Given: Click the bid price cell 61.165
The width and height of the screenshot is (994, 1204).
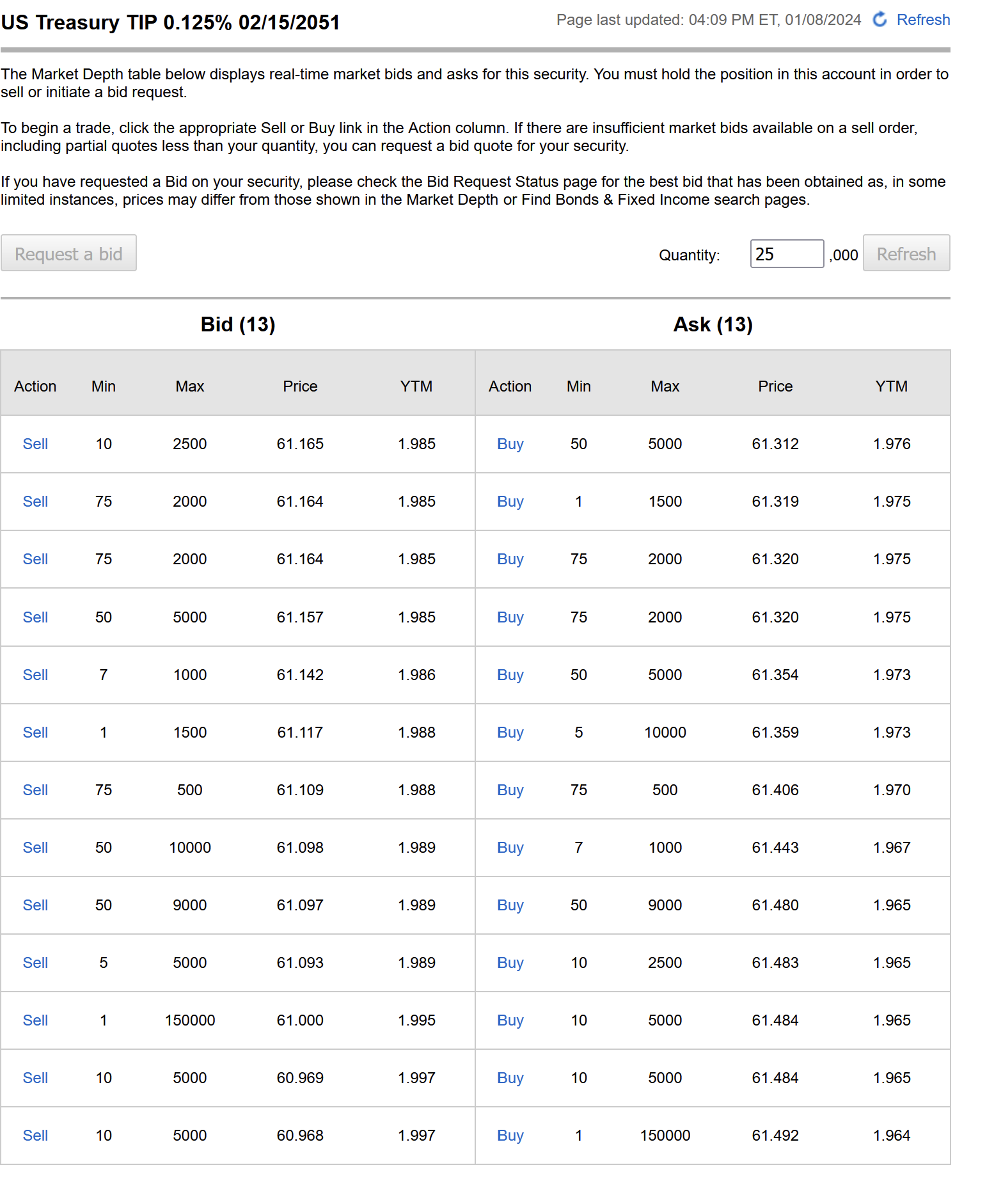Looking at the screenshot, I should click(x=300, y=444).
